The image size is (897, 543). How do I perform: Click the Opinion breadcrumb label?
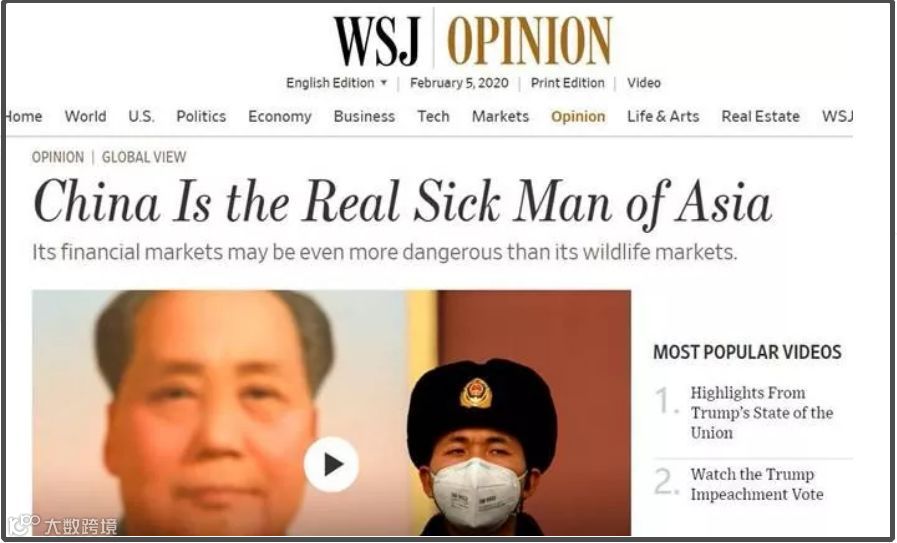point(58,157)
